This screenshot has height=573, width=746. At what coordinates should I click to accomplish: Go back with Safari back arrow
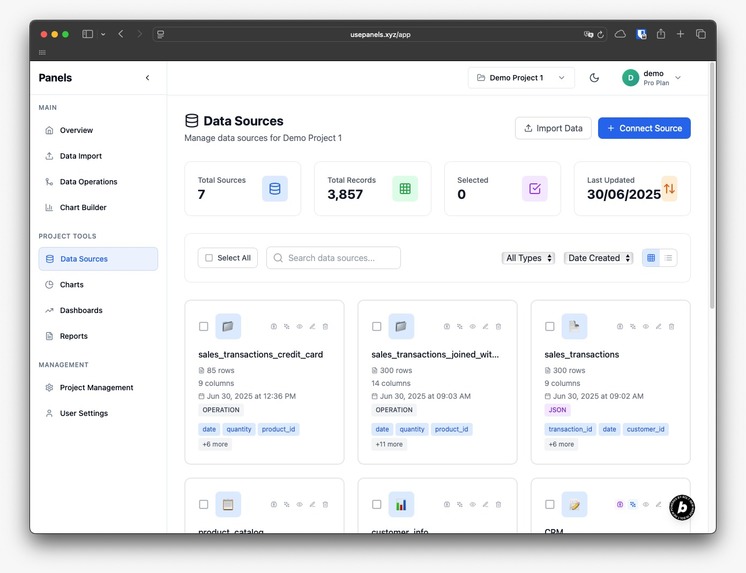121,34
